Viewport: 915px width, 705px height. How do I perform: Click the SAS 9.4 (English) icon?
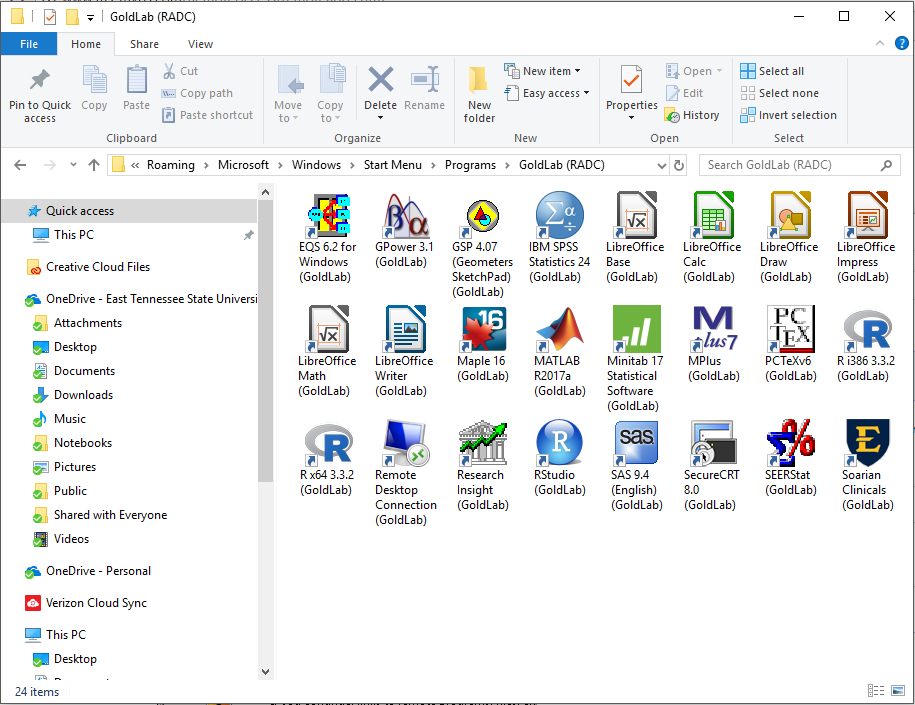pos(636,444)
